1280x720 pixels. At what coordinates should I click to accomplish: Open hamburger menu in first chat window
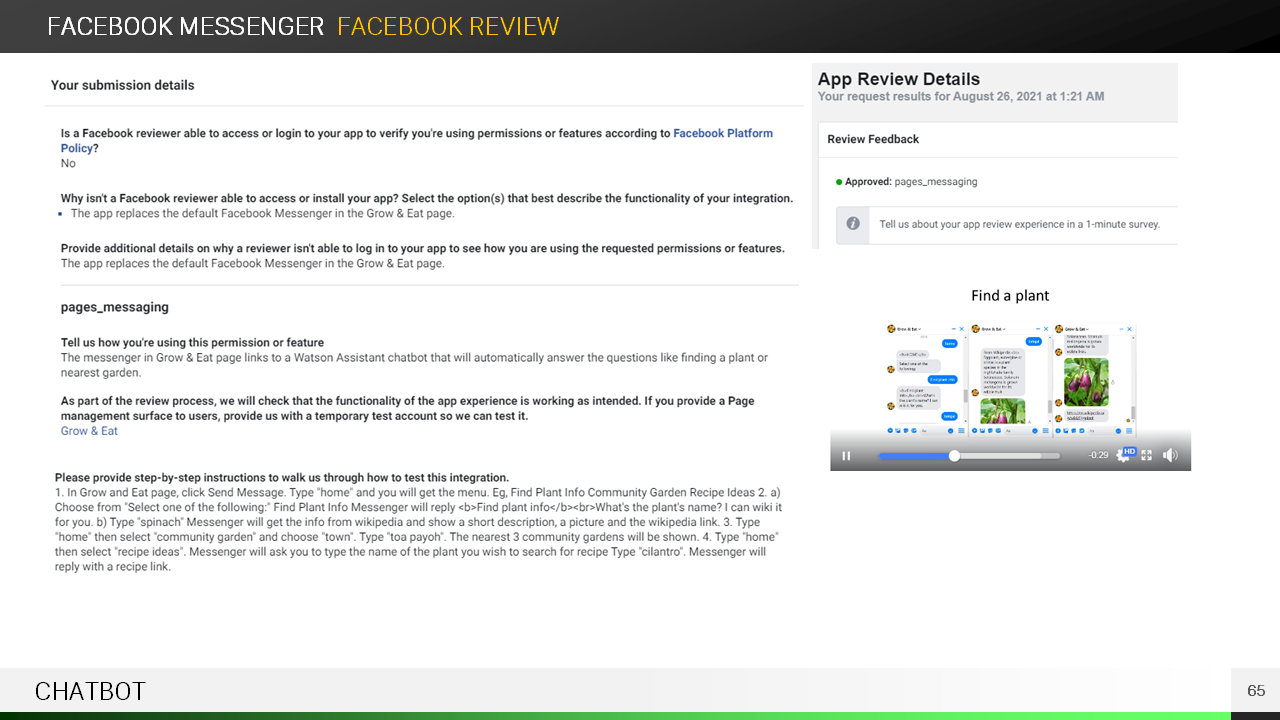point(962,430)
